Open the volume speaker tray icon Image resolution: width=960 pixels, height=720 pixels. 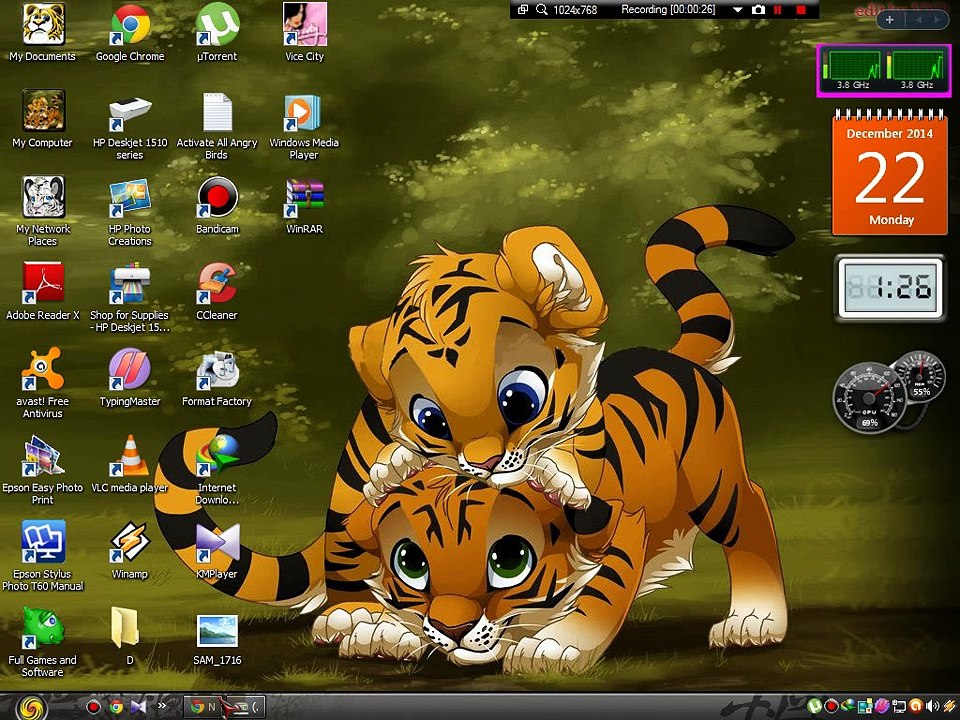coord(932,706)
